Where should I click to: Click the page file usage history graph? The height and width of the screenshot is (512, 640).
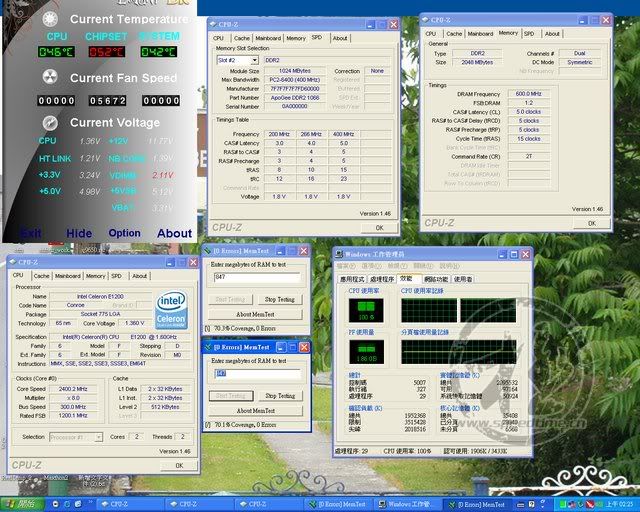pyautogui.click(x=459, y=352)
